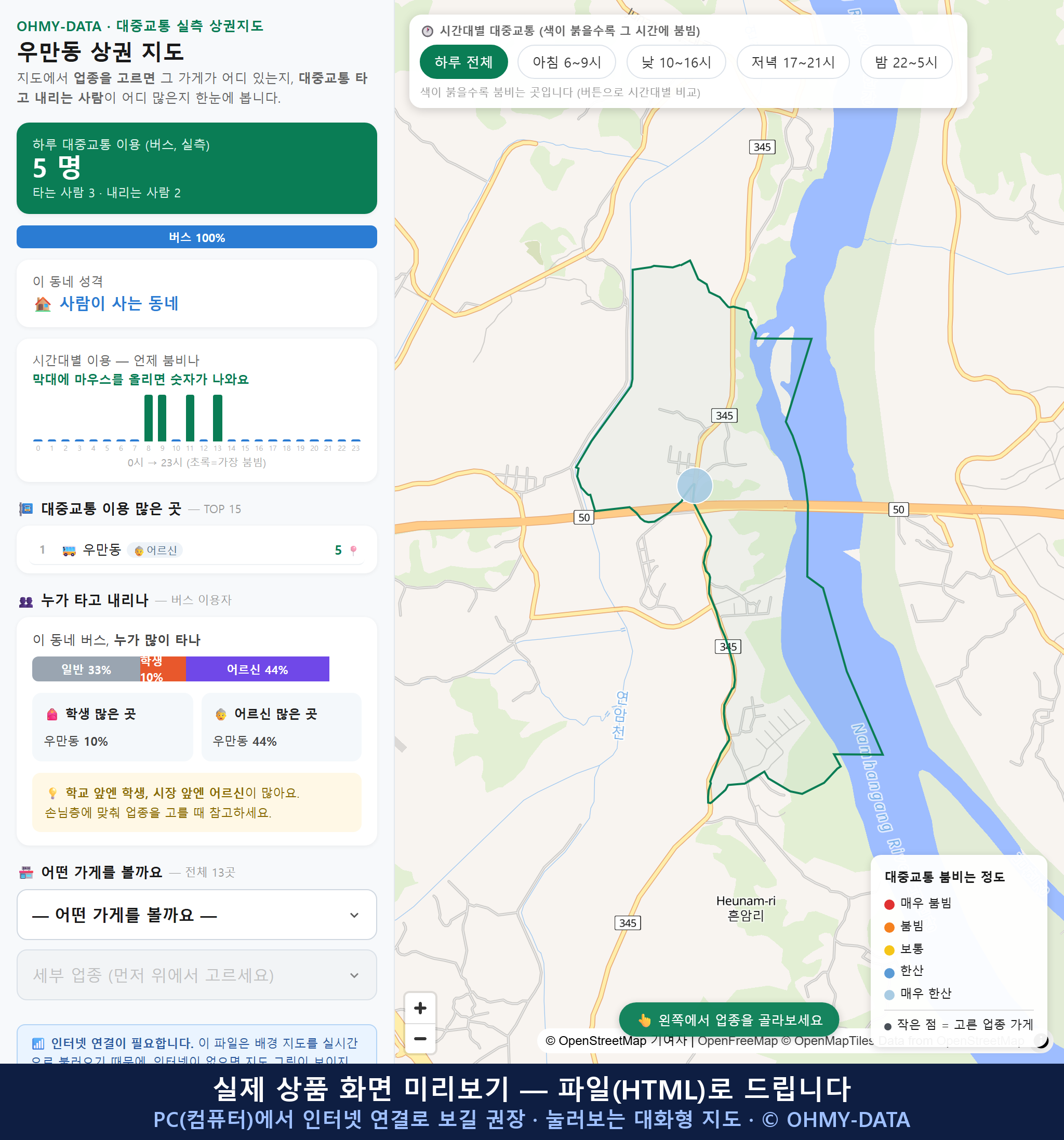Click the blue 한산 legend dot
This screenshot has height=1140, width=1064.
tap(889, 973)
